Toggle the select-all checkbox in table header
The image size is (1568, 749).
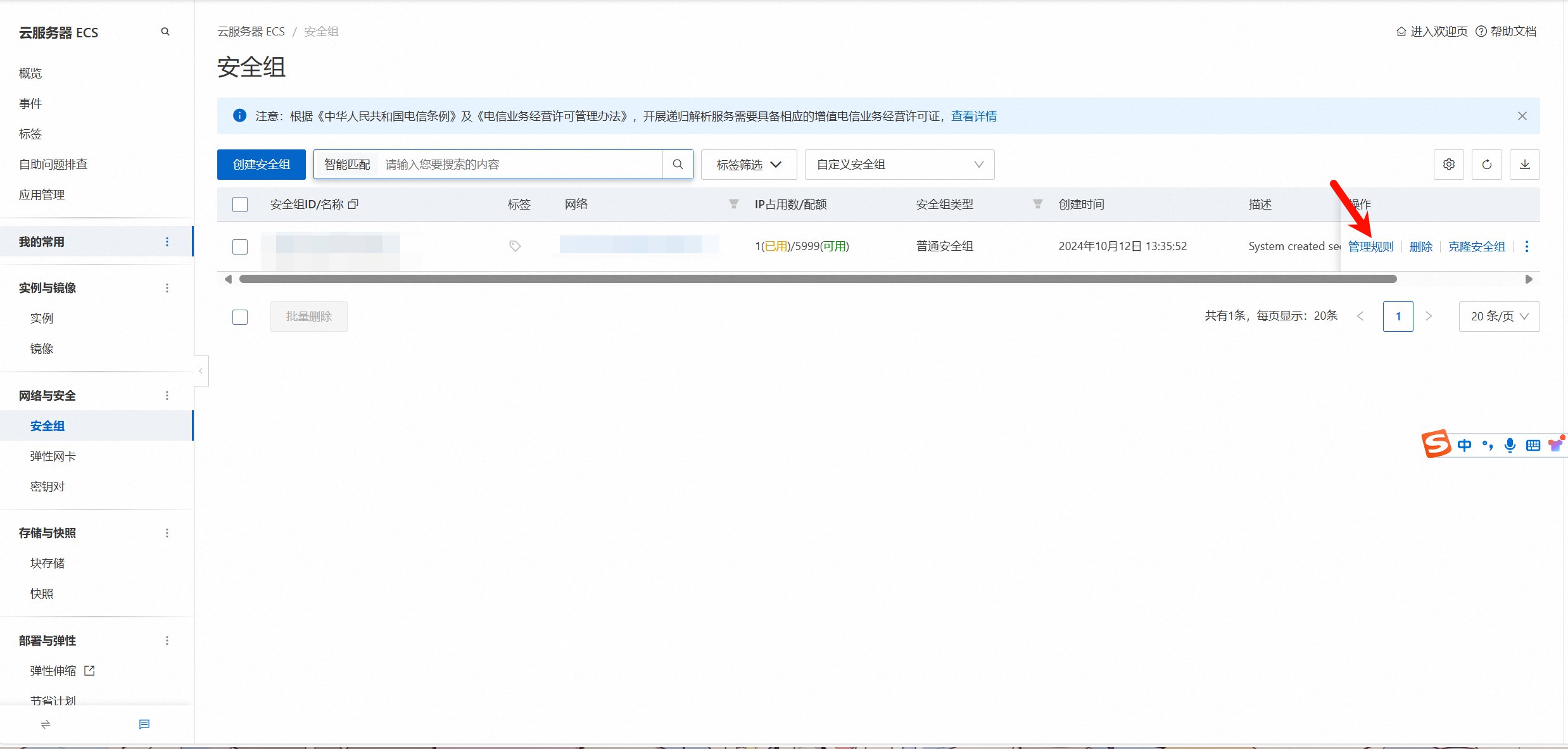(240, 205)
